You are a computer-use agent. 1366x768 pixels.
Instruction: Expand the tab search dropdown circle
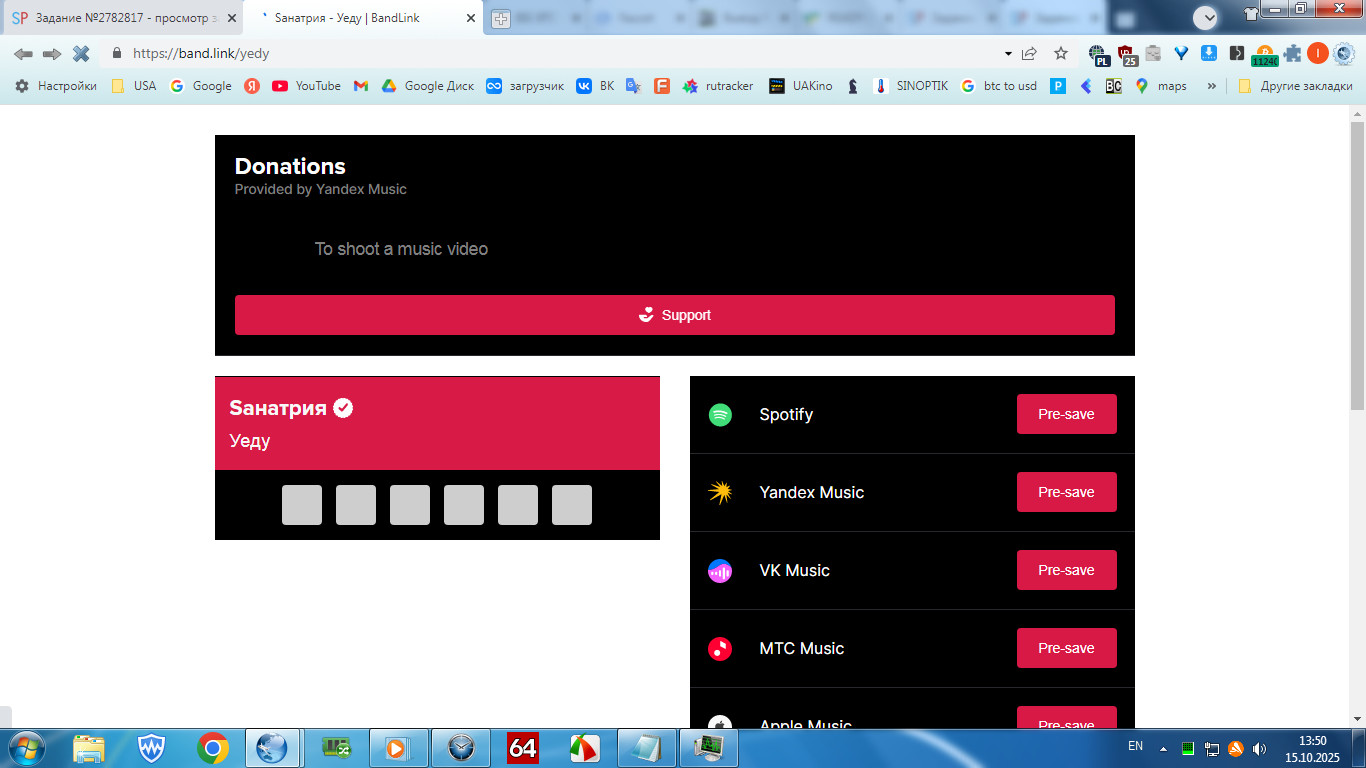pyautogui.click(x=1206, y=17)
